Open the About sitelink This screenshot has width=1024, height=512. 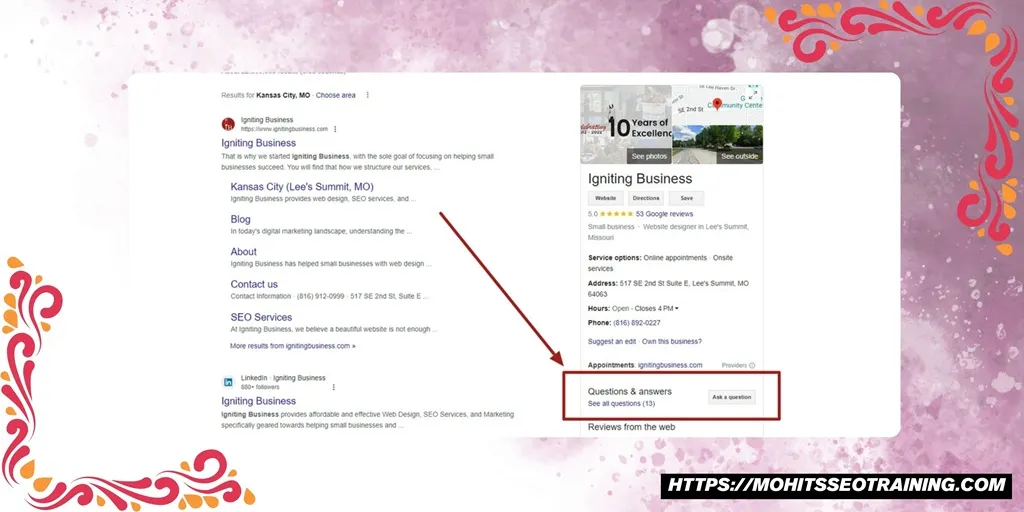click(244, 251)
